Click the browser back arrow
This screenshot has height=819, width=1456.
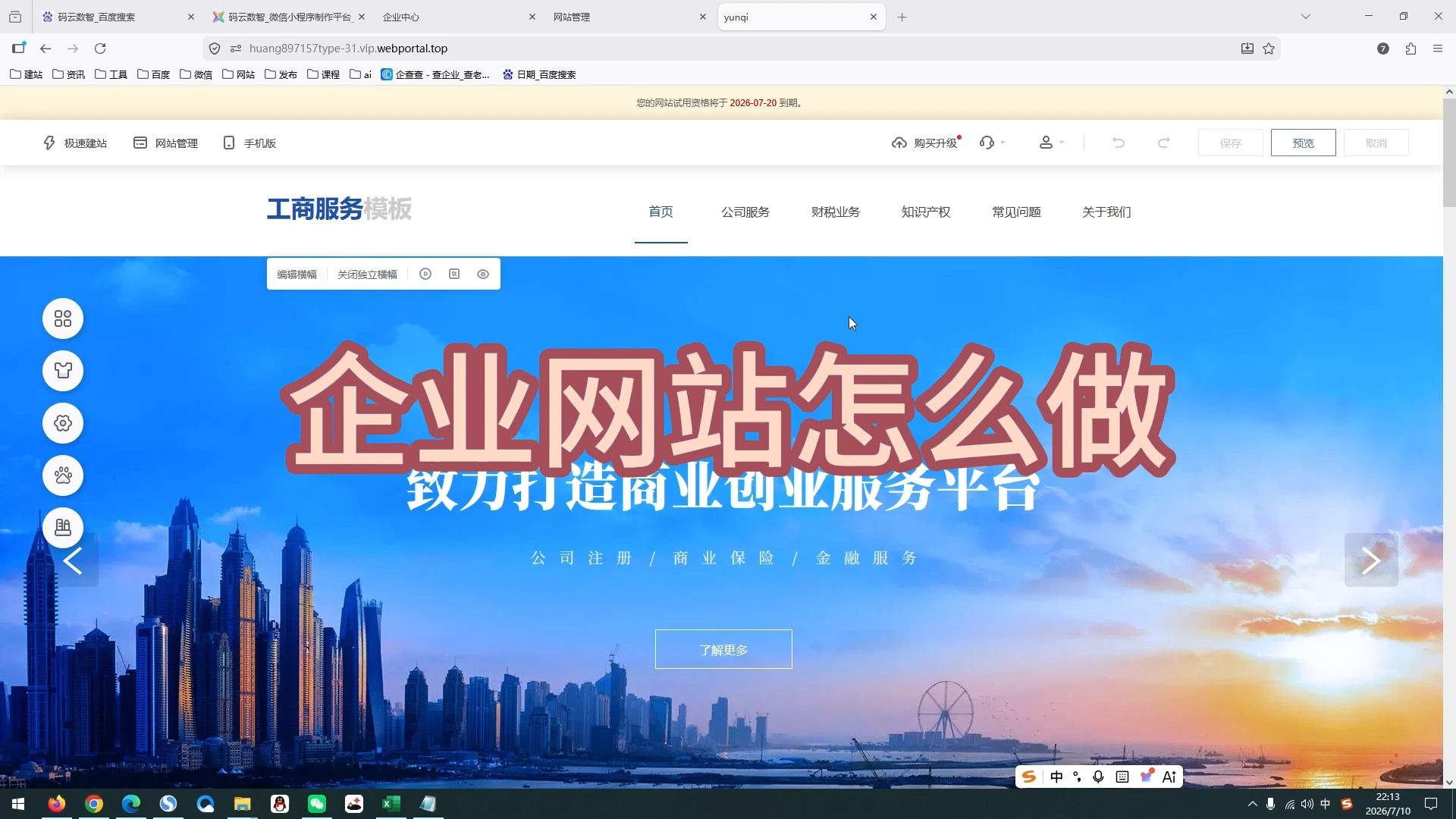point(45,49)
